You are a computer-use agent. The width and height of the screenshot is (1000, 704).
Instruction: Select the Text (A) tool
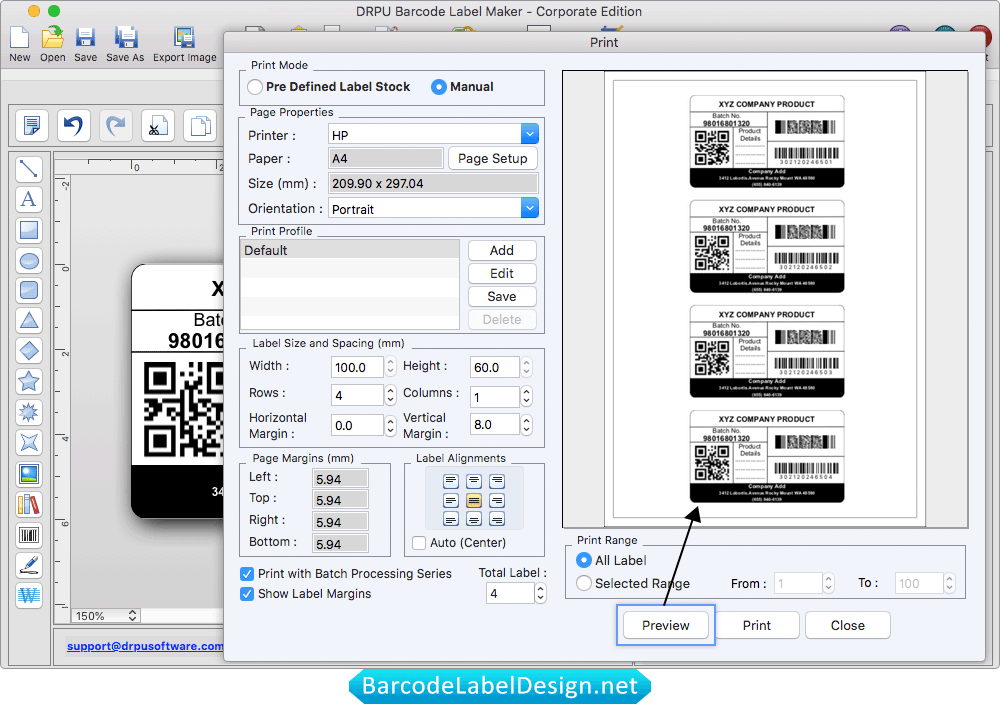tap(29, 200)
